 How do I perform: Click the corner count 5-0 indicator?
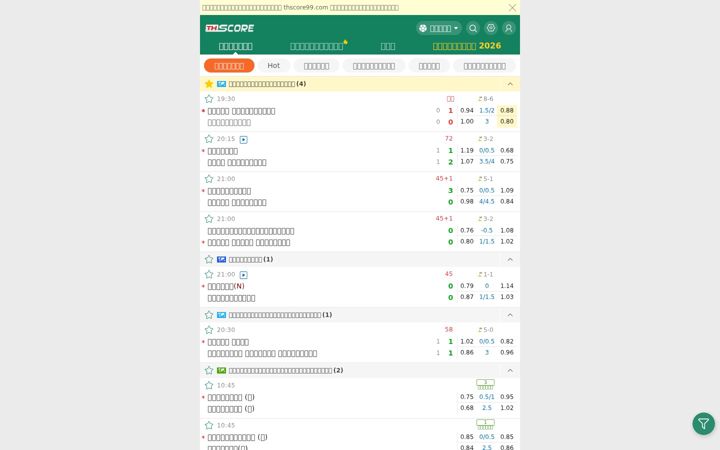[x=485, y=330]
